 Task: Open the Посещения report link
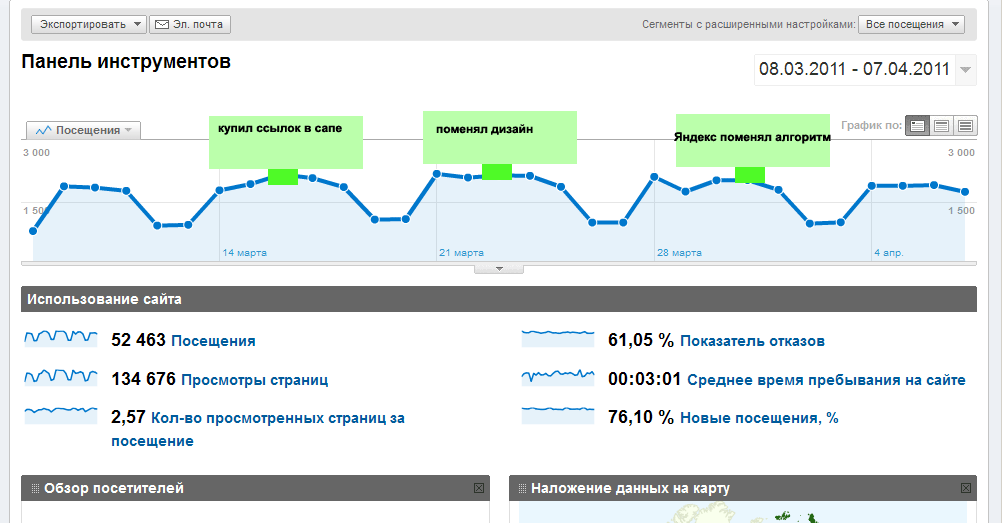(214, 341)
